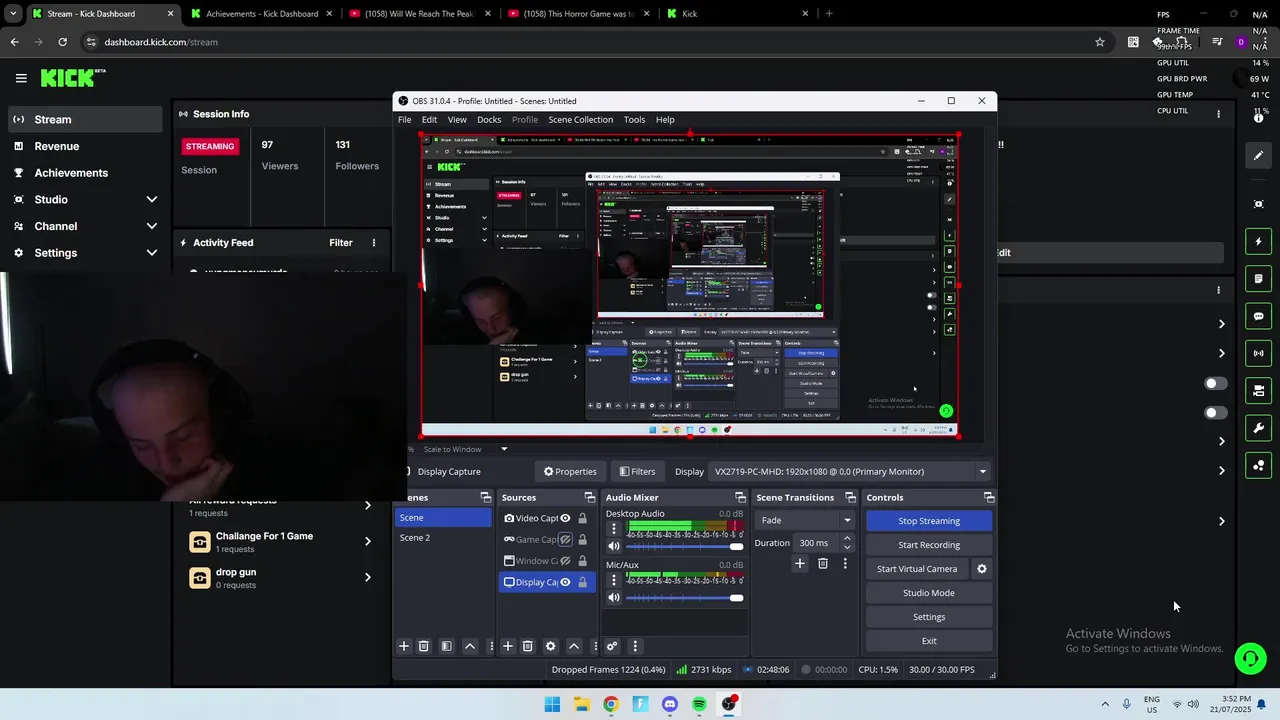1280x720 pixels.
Task: Add a new source in Sources dock
Action: [x=508, y=646]
